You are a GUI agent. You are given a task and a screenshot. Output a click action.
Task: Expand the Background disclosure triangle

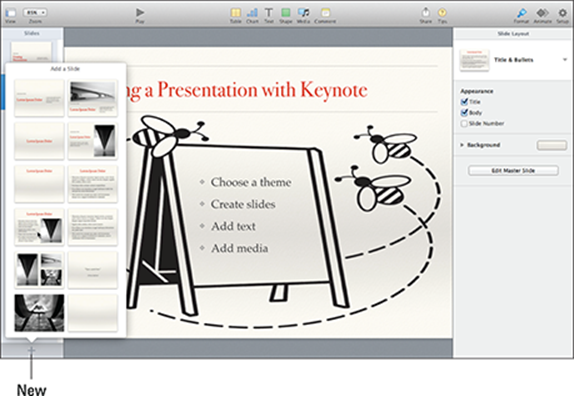(x=462, y=145)
